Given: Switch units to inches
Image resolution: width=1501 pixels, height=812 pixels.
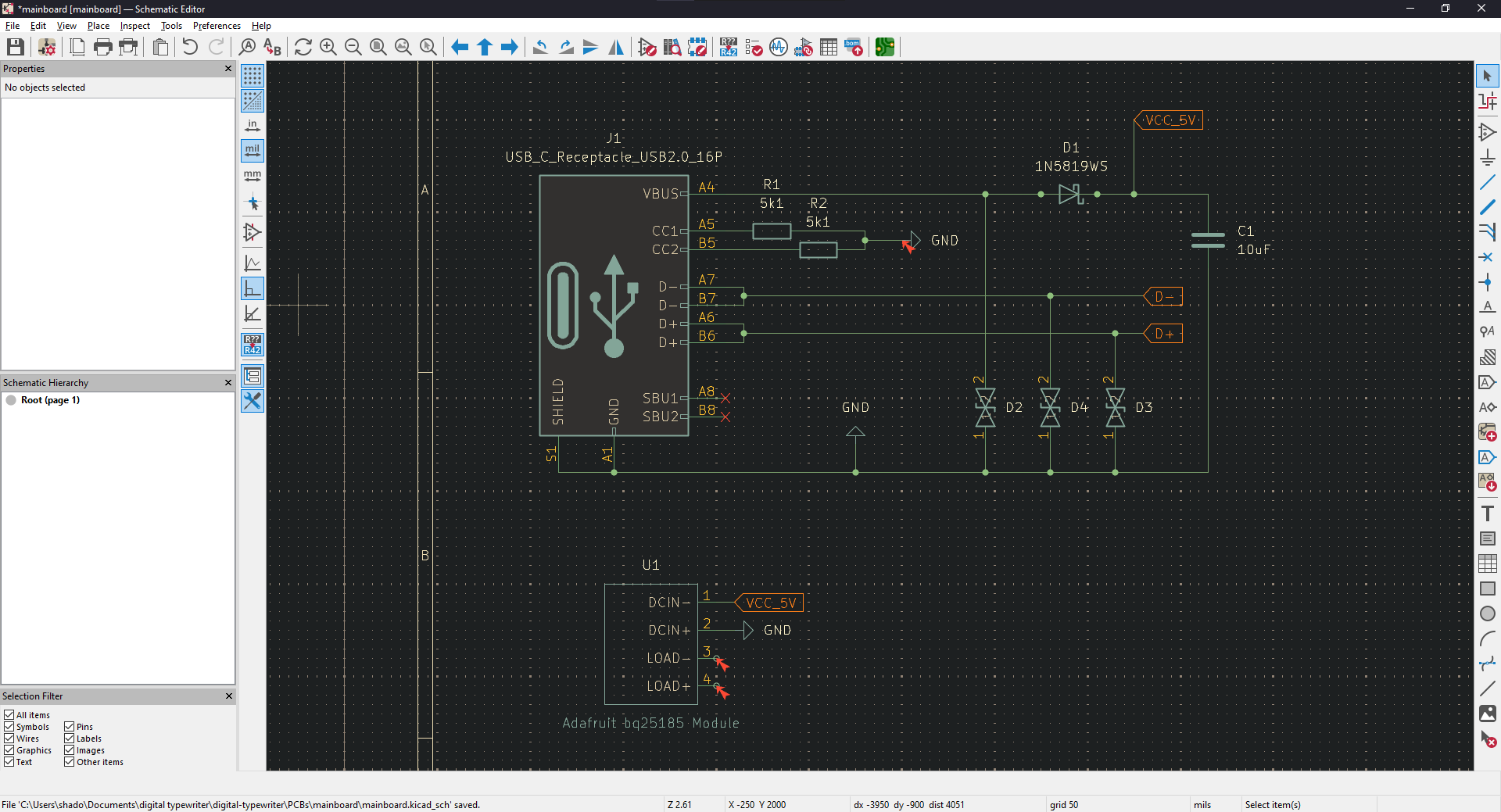Looking at the screenshot, I should pos(253,126).
